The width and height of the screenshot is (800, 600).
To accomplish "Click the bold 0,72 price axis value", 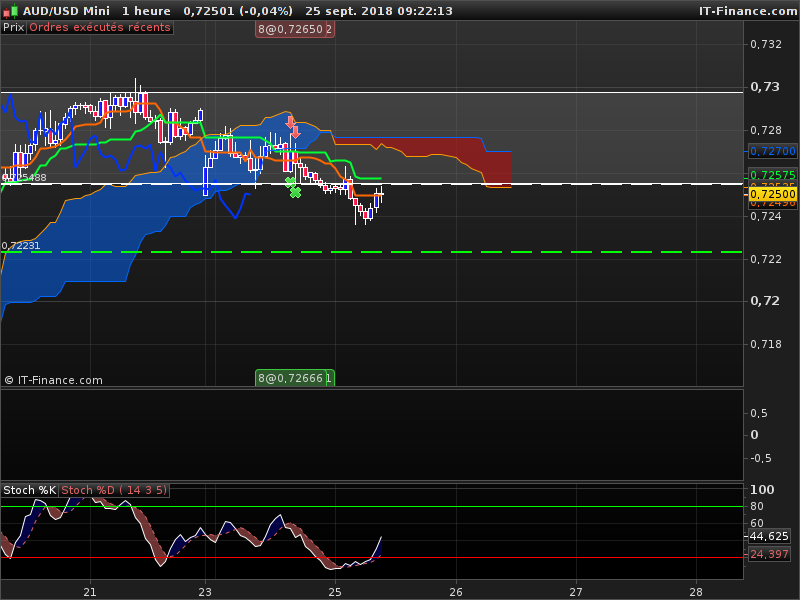I will (x=765, y=301).
